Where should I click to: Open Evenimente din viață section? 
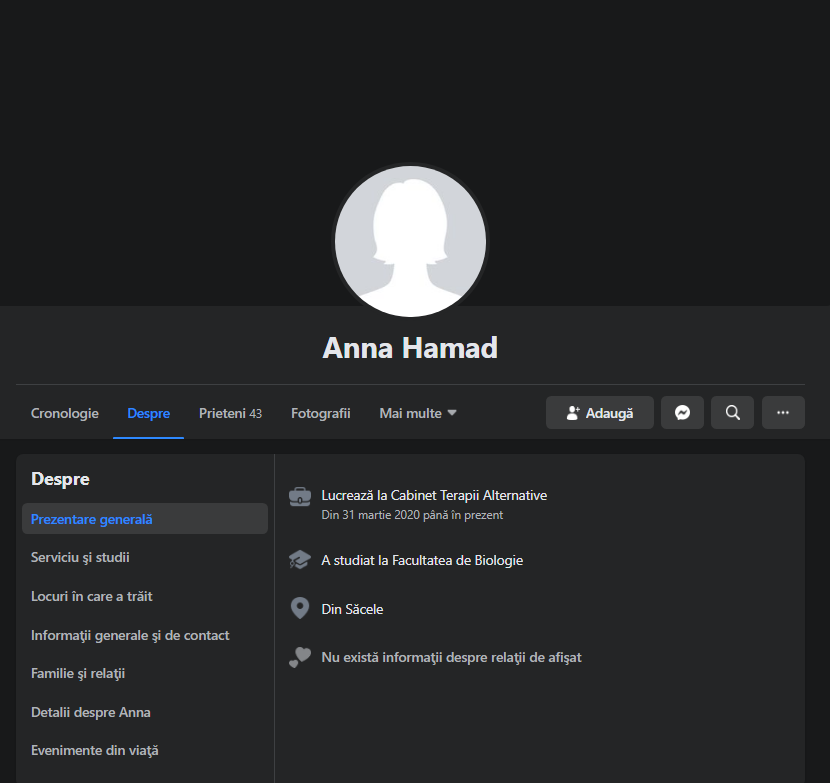(x=95, y=751)
